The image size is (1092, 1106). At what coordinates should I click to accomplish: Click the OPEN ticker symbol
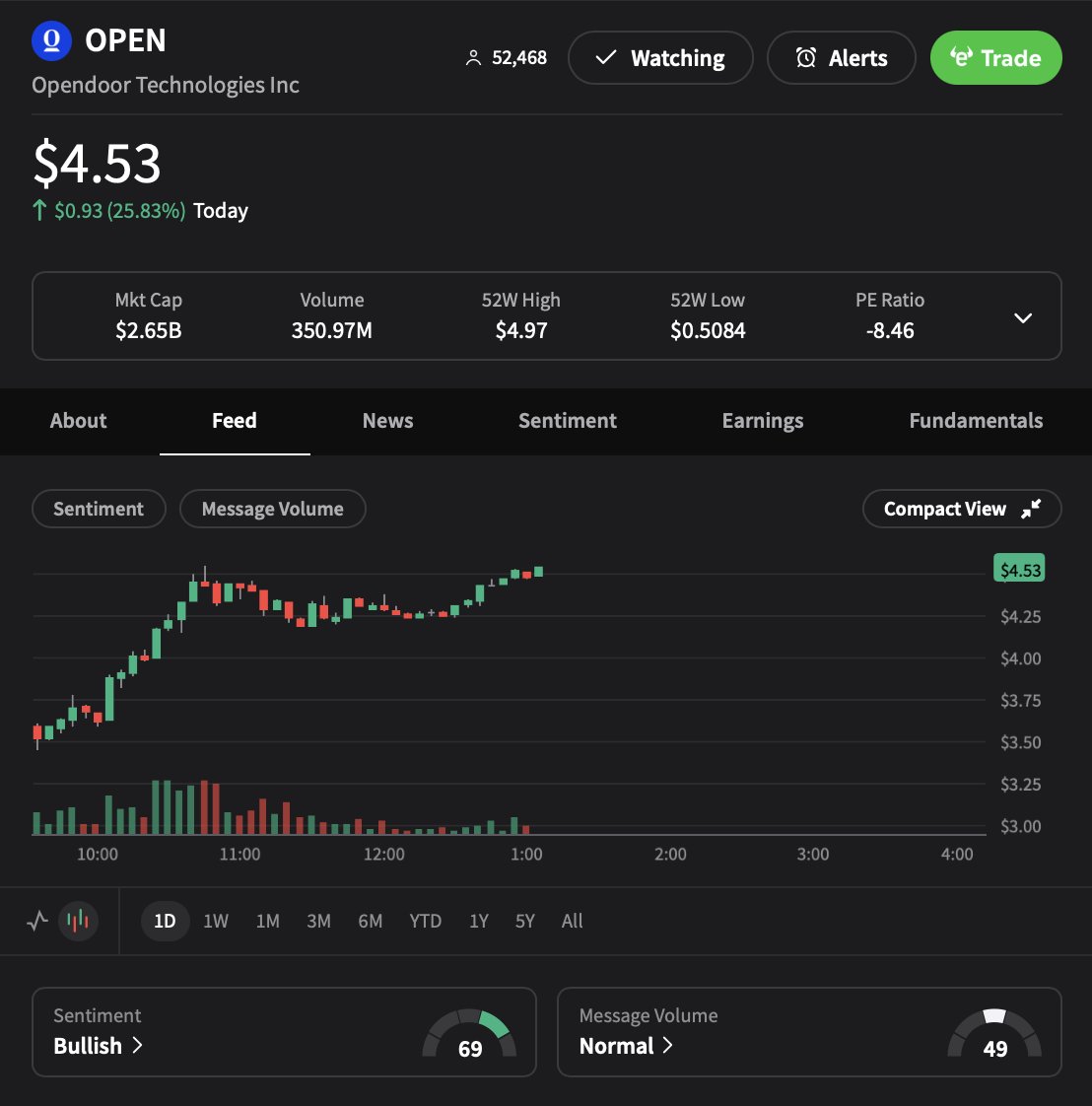[x=125, y=40]
